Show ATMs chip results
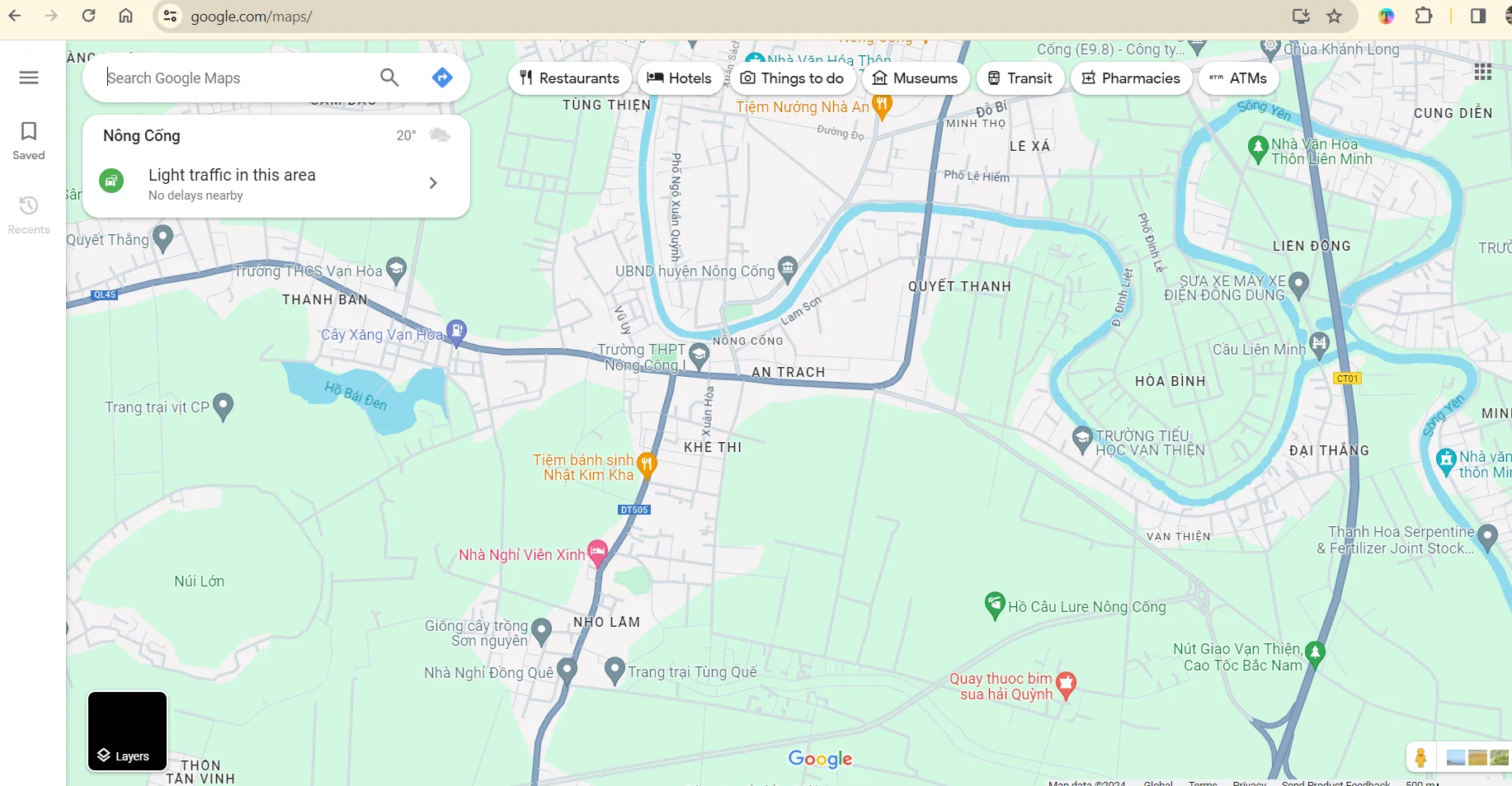This screenshot has height=786, width=1512. (x=1239, y=78)
